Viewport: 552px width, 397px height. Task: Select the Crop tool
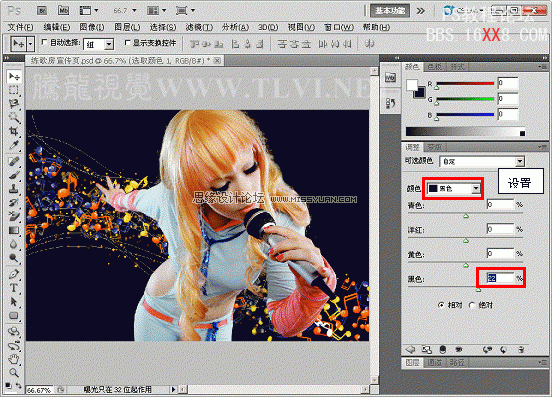click(14, 131)
